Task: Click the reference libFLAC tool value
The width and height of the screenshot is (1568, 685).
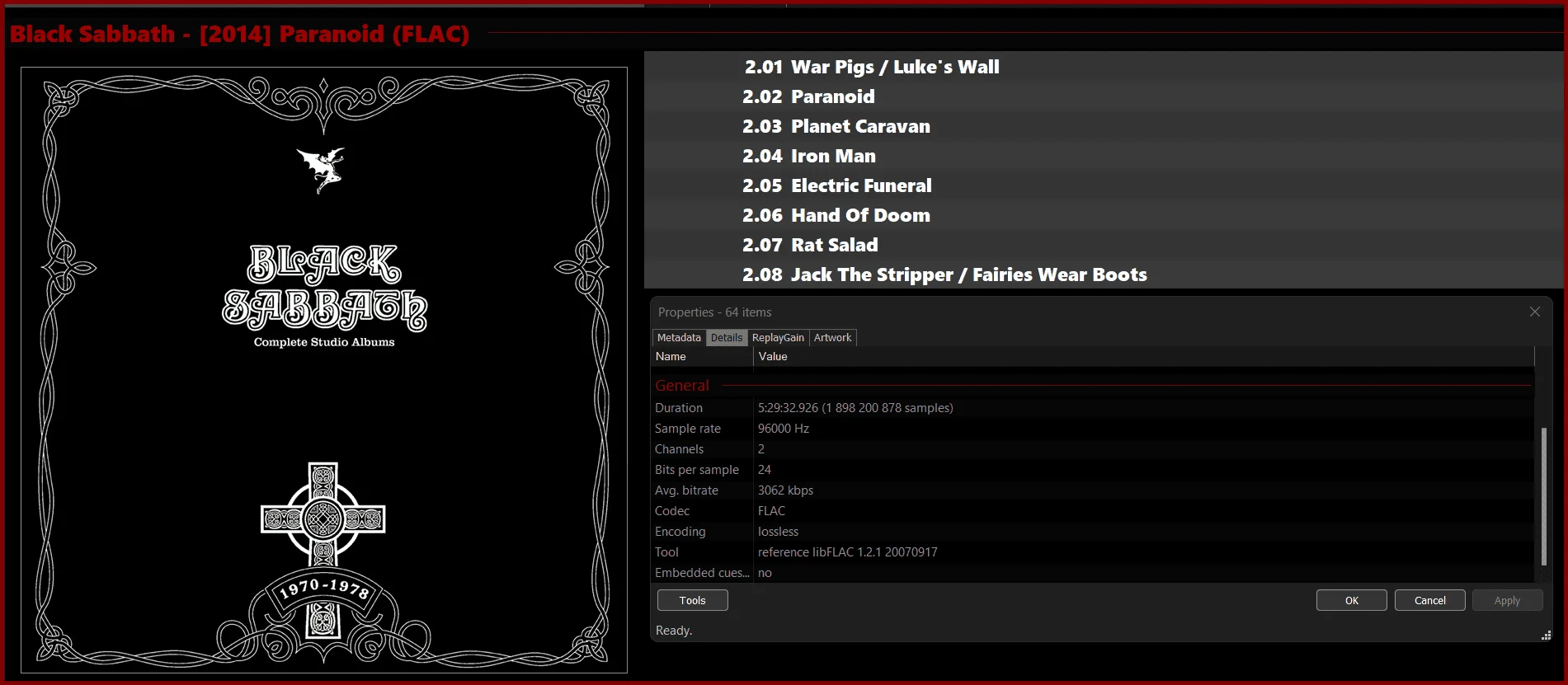Action: tap(847, 552)
